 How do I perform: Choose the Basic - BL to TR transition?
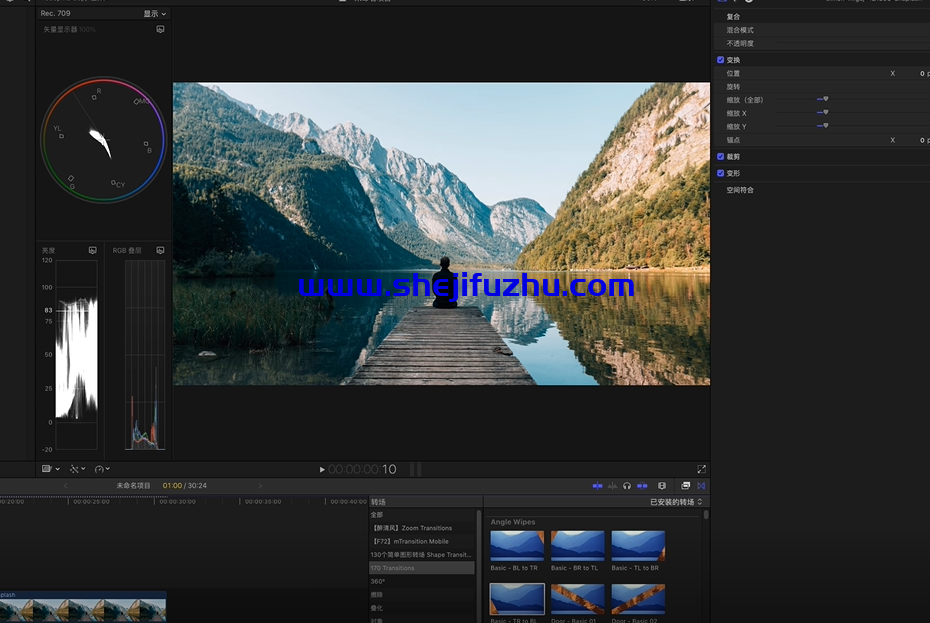point(517,546)
